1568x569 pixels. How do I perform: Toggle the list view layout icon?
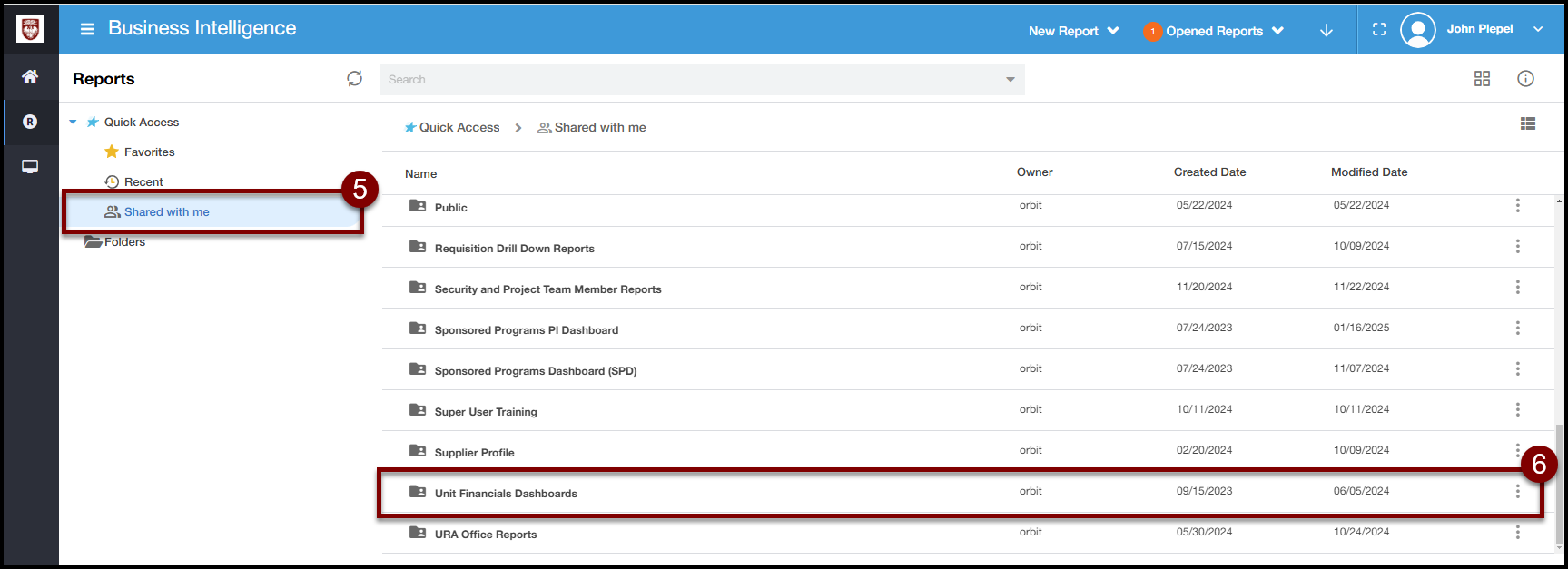click(1528, 124)
